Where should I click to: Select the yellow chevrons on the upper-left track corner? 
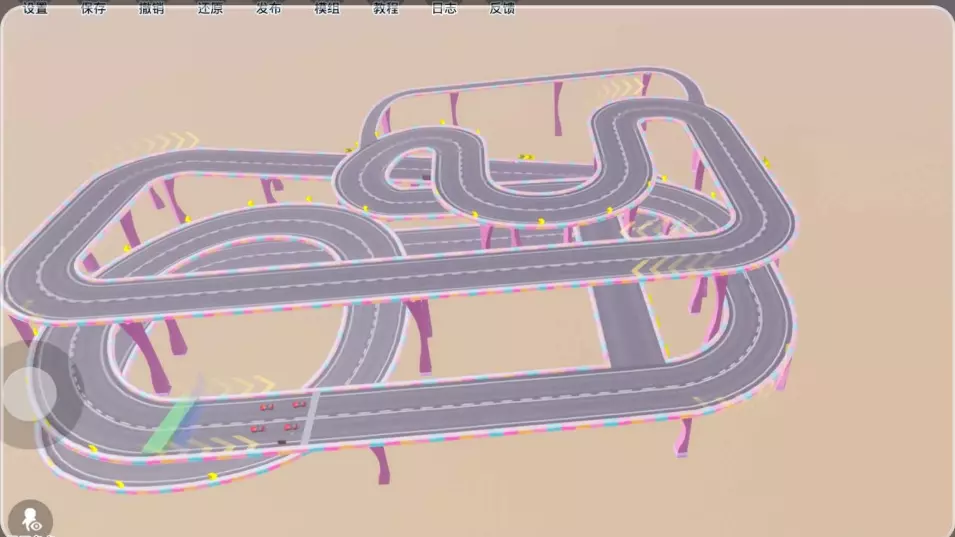176,141
